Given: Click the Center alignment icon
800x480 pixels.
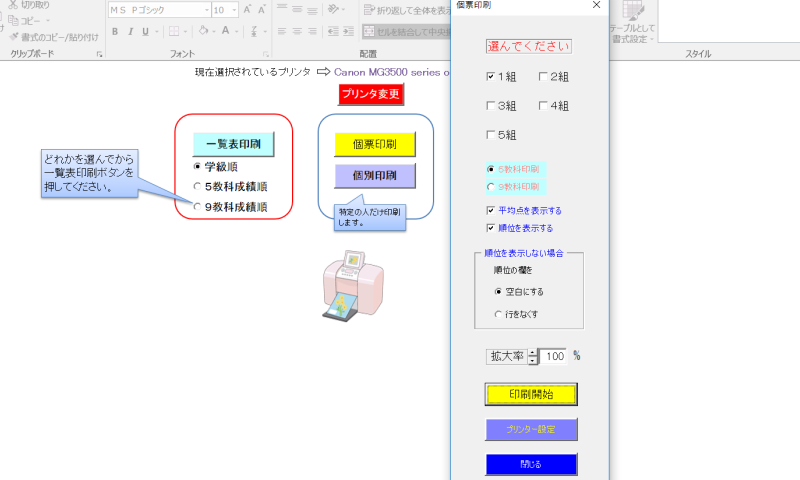Looking at the screenshot, I should click(x=297, y=32).
